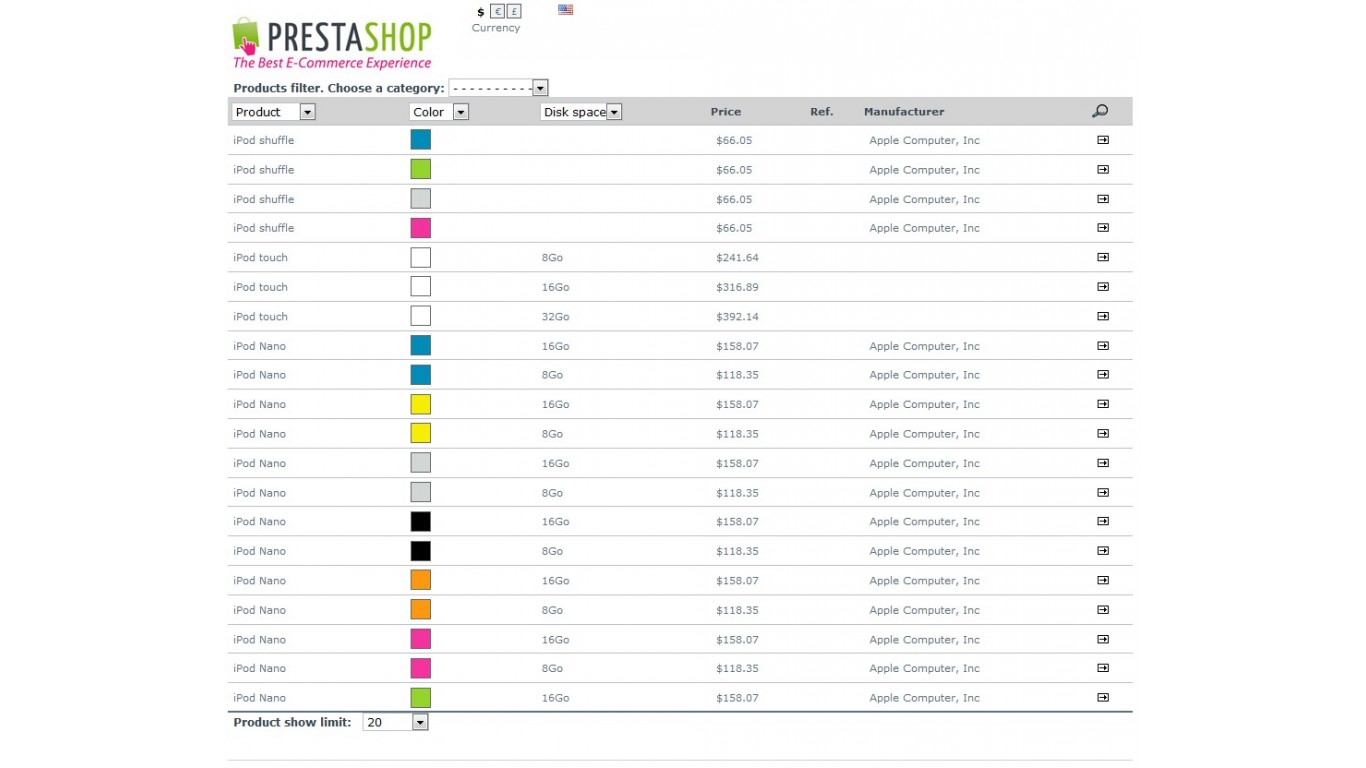Screen dimensions: 1366x768
Task: Click the US flag language icon
Action: click(x=565, y=10)
